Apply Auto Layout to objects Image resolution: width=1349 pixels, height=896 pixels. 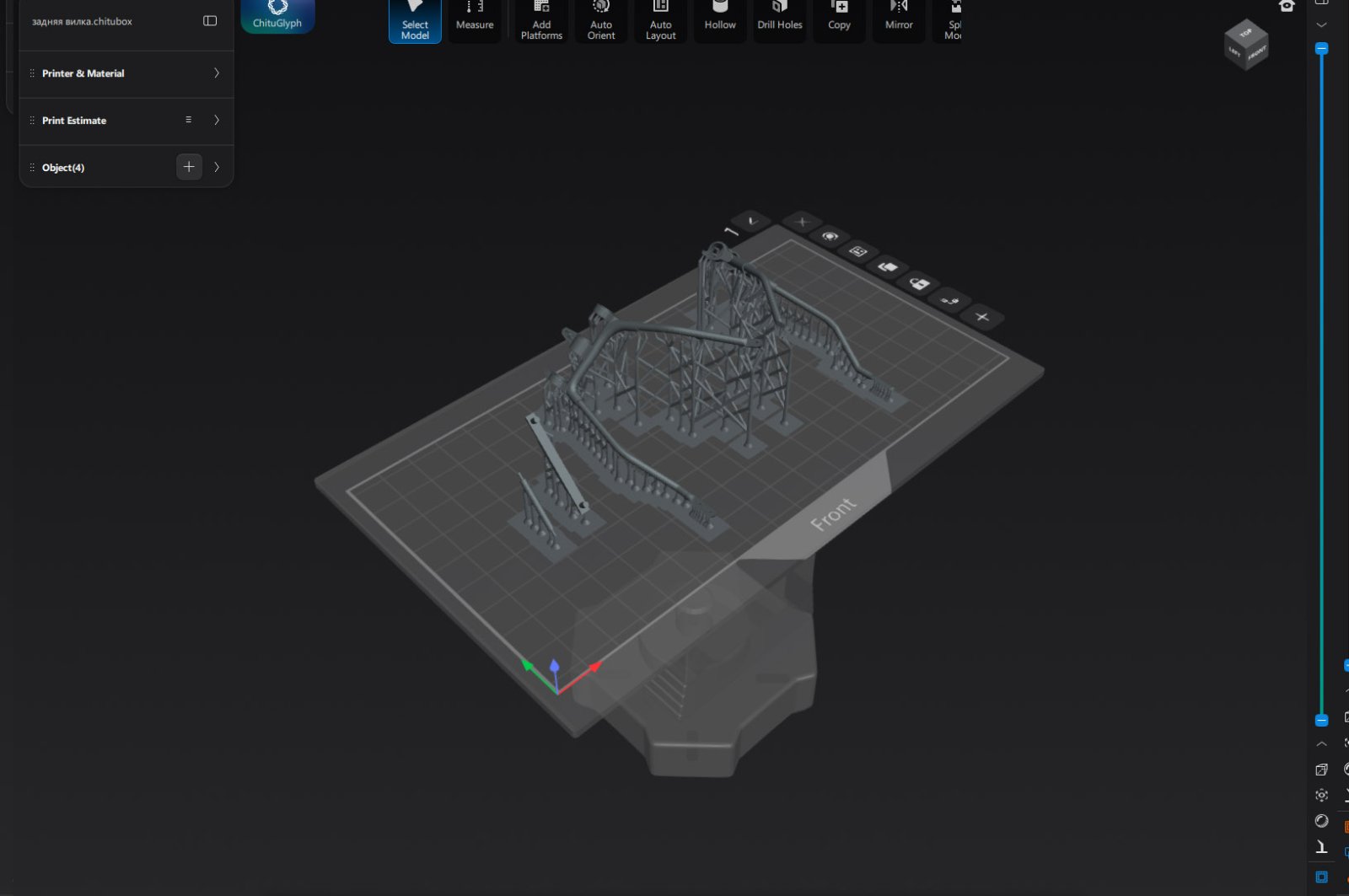tap(661, 21)
